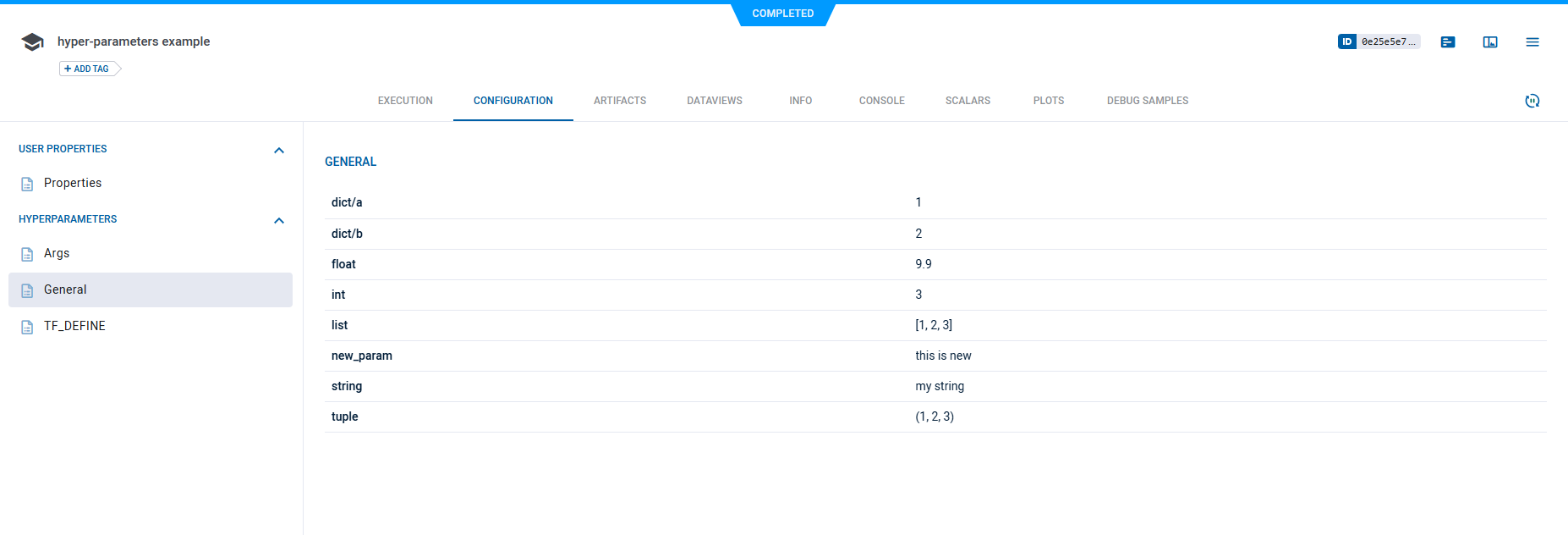Click the auto-refresh icon

(1532, 101)
